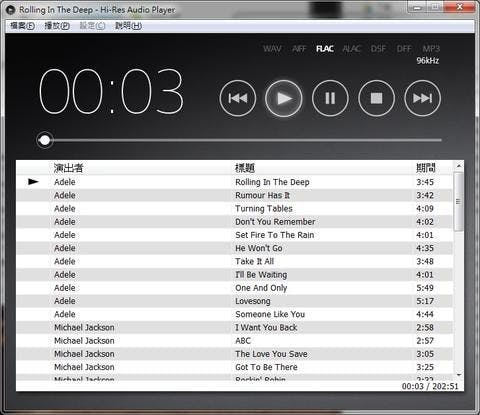The height and width of the screenshot is (415, 480).
Task: Click the FLAC format indicator
Action: pyautogui.click(x=325, y=49)
